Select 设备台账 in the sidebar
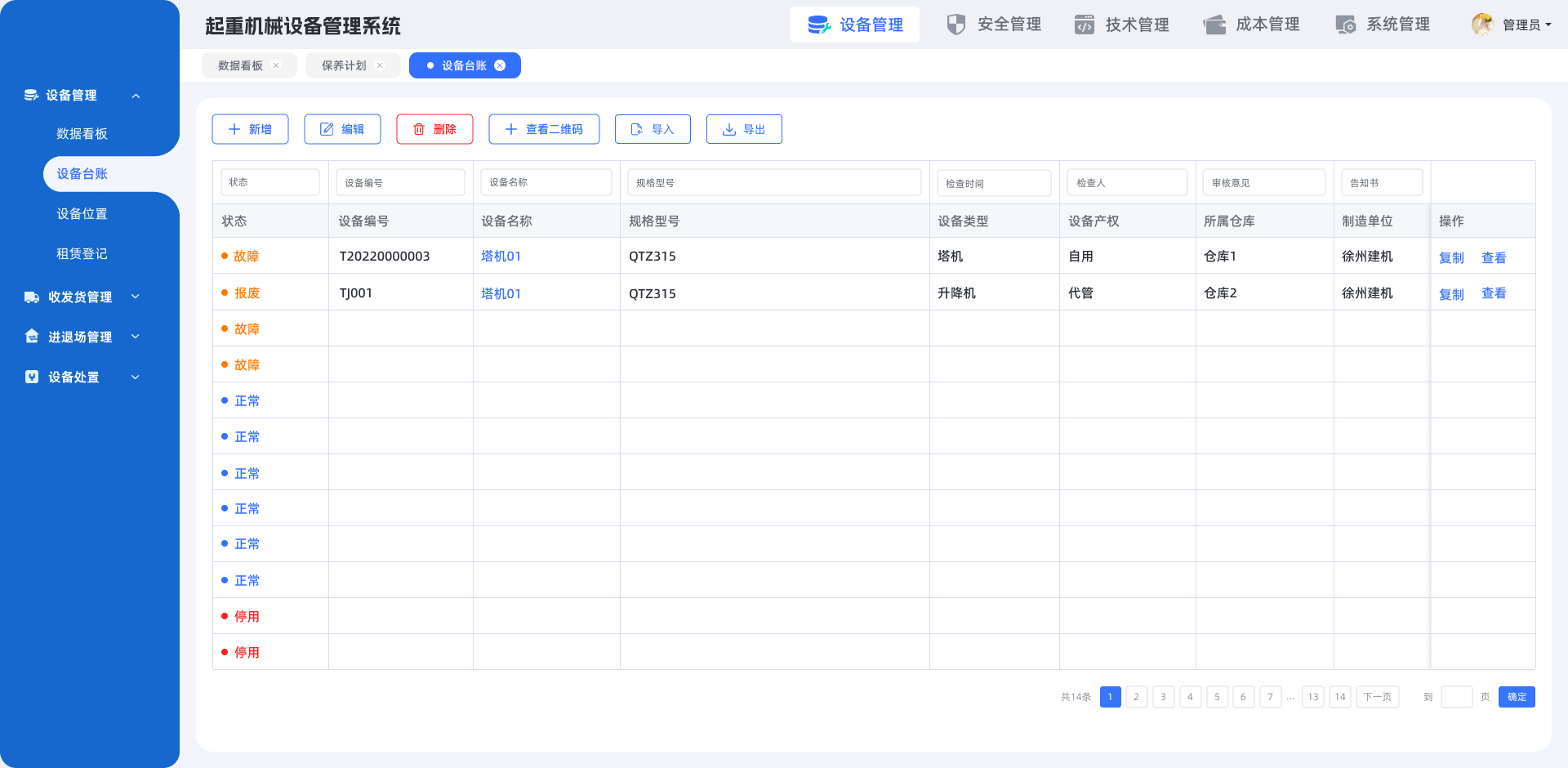 pyautogui.click(x=82, y=174)
